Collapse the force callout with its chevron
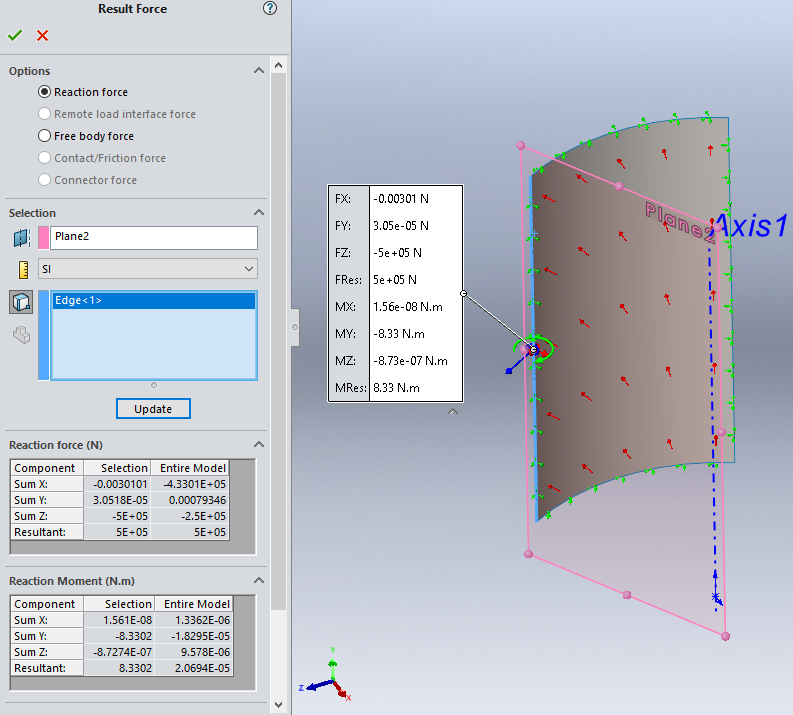Viewport: 793px width, 715px height. (x=453, y=410)
